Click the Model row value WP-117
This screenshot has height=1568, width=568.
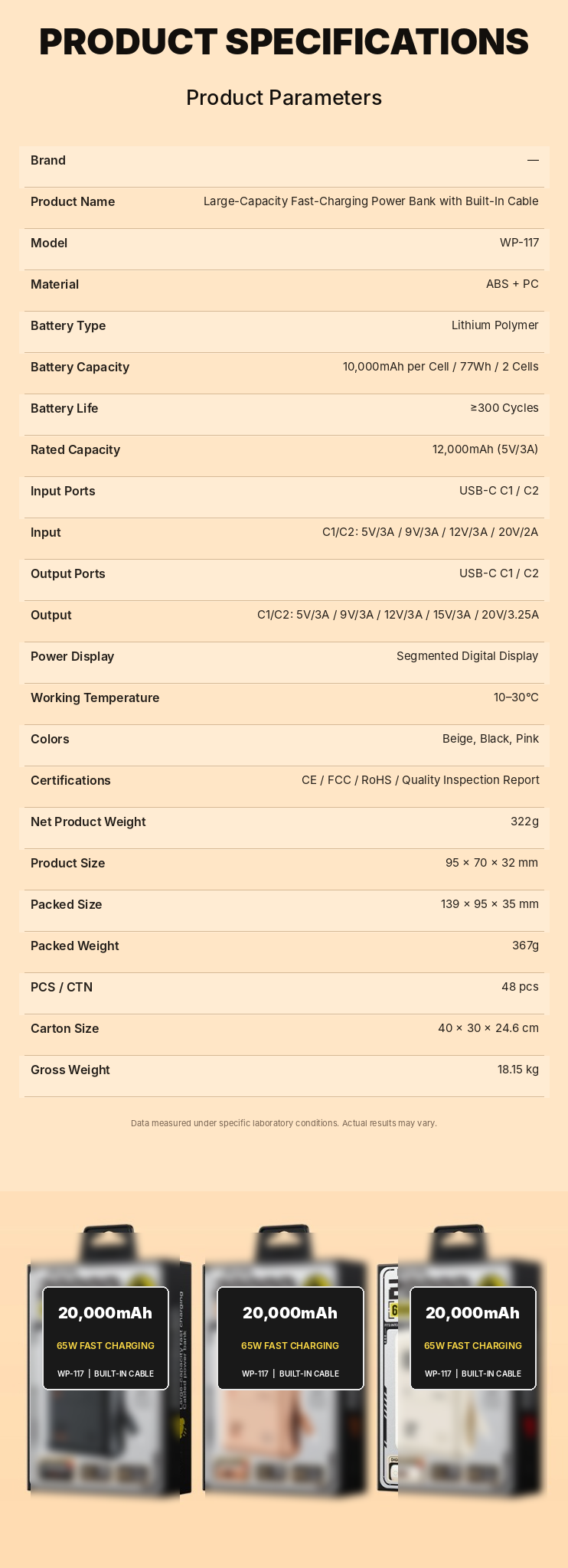[x=519, y=243]
